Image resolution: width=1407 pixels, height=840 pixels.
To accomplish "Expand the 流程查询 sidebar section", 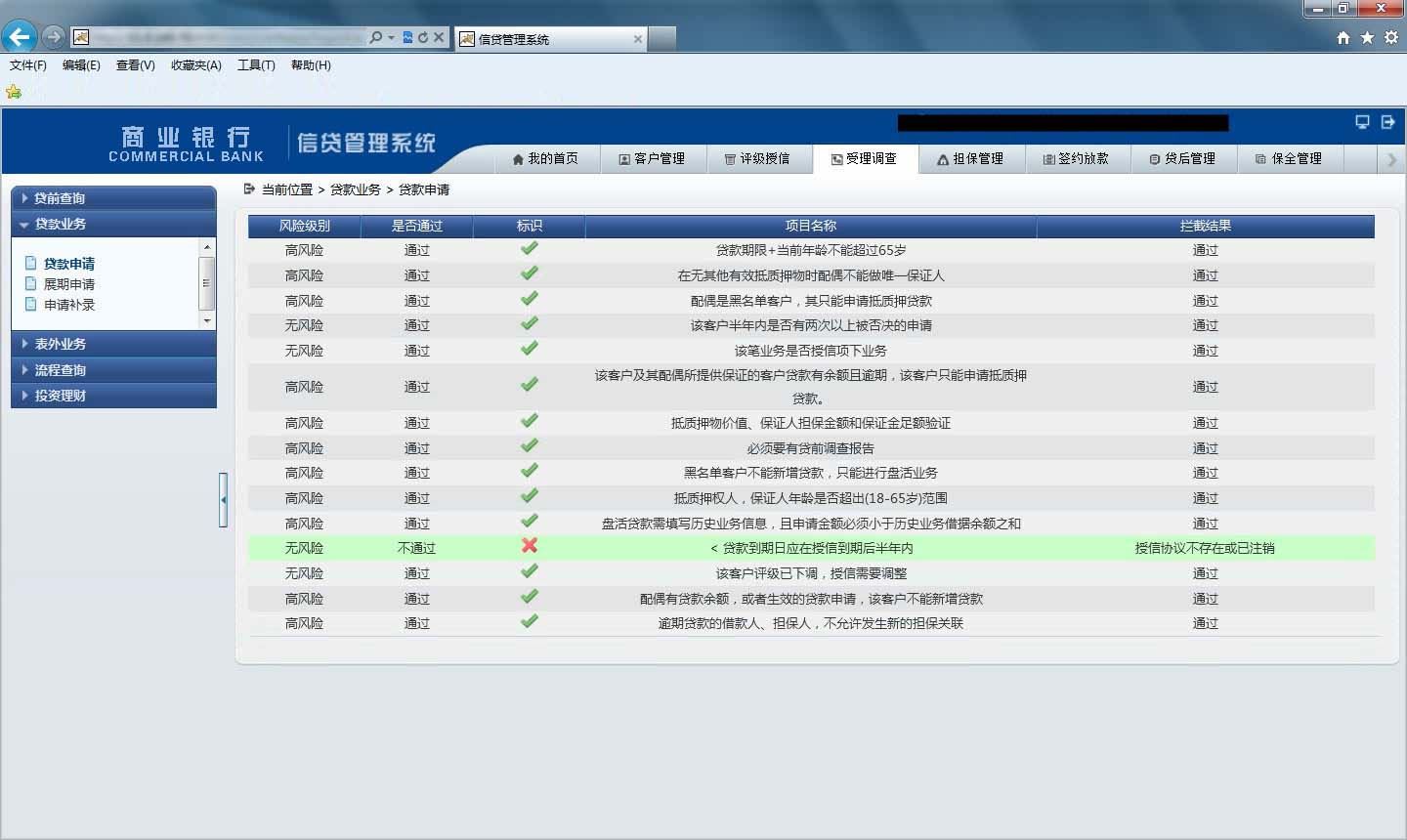I will 113,370.
